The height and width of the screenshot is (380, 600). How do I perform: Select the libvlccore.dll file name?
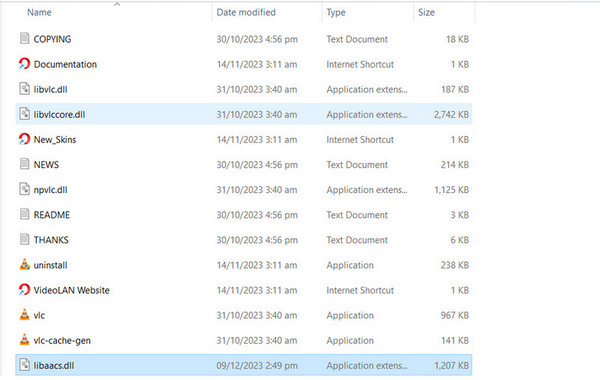[59, 114]
